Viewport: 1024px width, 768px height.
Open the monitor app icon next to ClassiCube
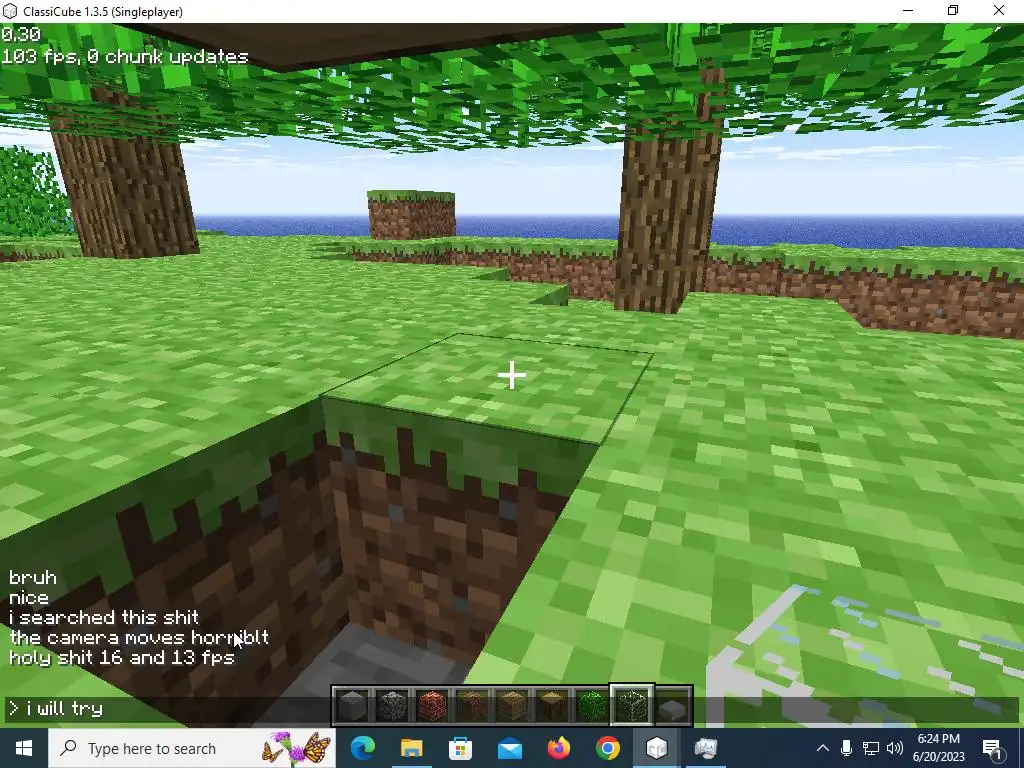[x=705, y=748]
